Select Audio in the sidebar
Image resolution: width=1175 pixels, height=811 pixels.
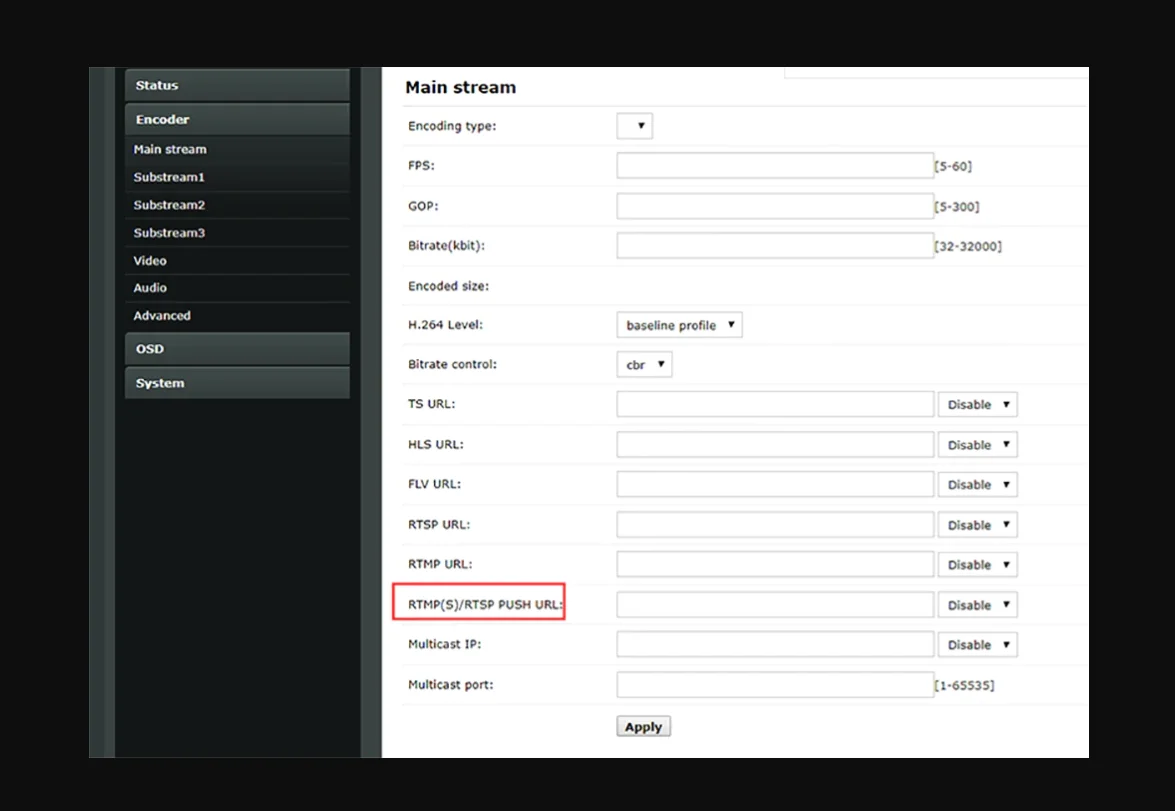[x=150, y=288]
